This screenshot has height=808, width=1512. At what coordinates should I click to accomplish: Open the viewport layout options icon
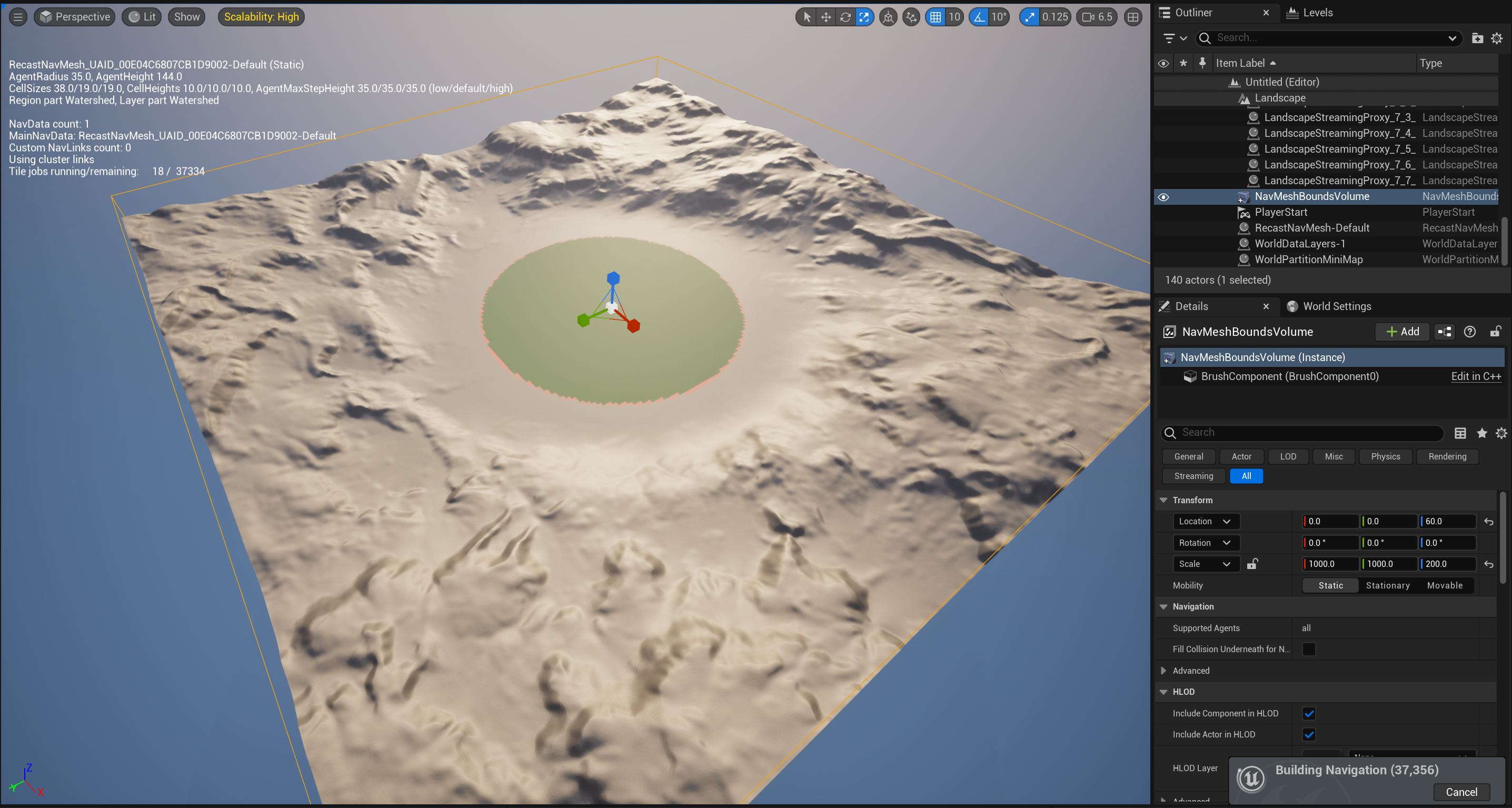[1133, 17]
